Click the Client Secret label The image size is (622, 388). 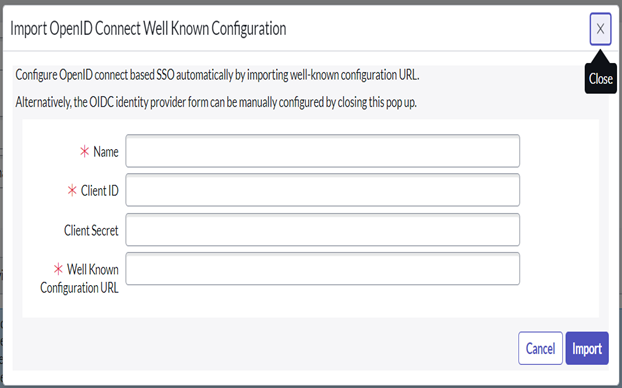click(x=91, y=230)
